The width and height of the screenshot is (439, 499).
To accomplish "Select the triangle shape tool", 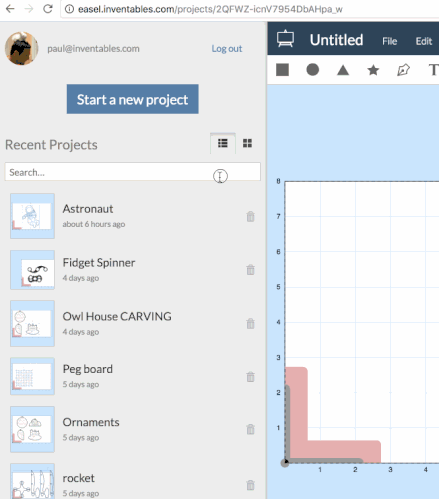I will point(343,70).
